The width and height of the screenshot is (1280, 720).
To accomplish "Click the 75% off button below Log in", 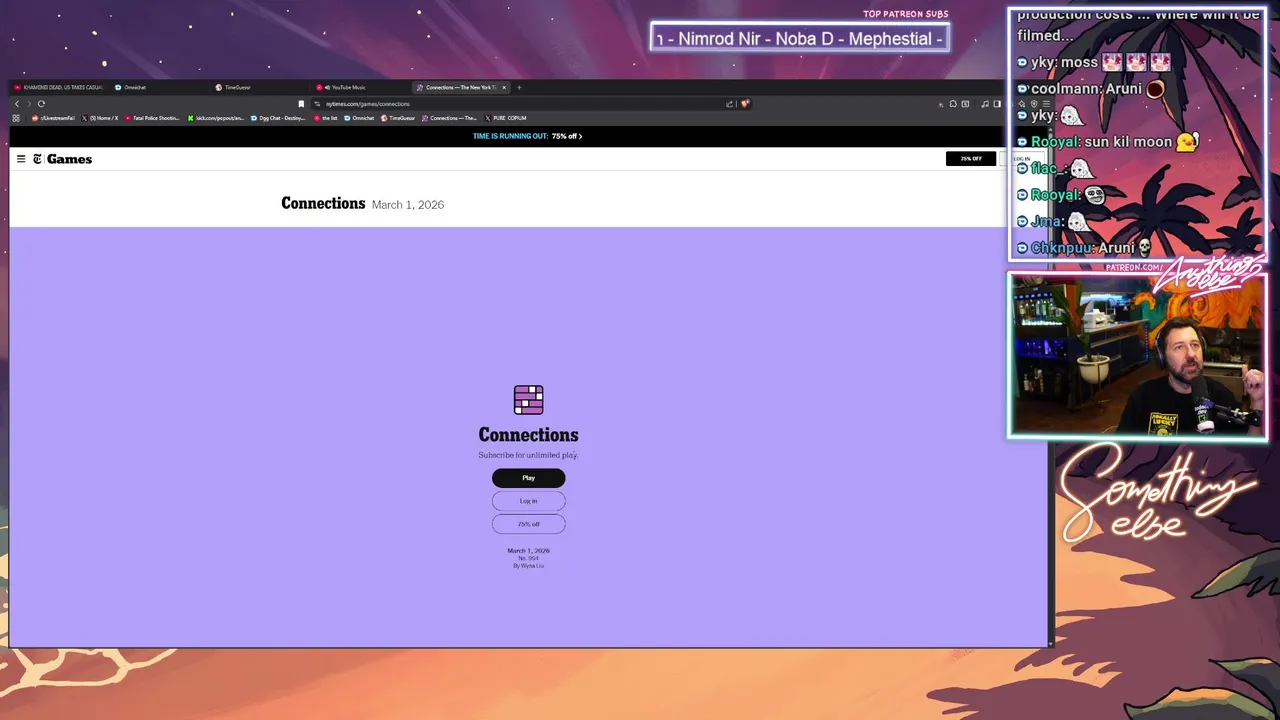I will pyautogui.click(x=528, y=524).
